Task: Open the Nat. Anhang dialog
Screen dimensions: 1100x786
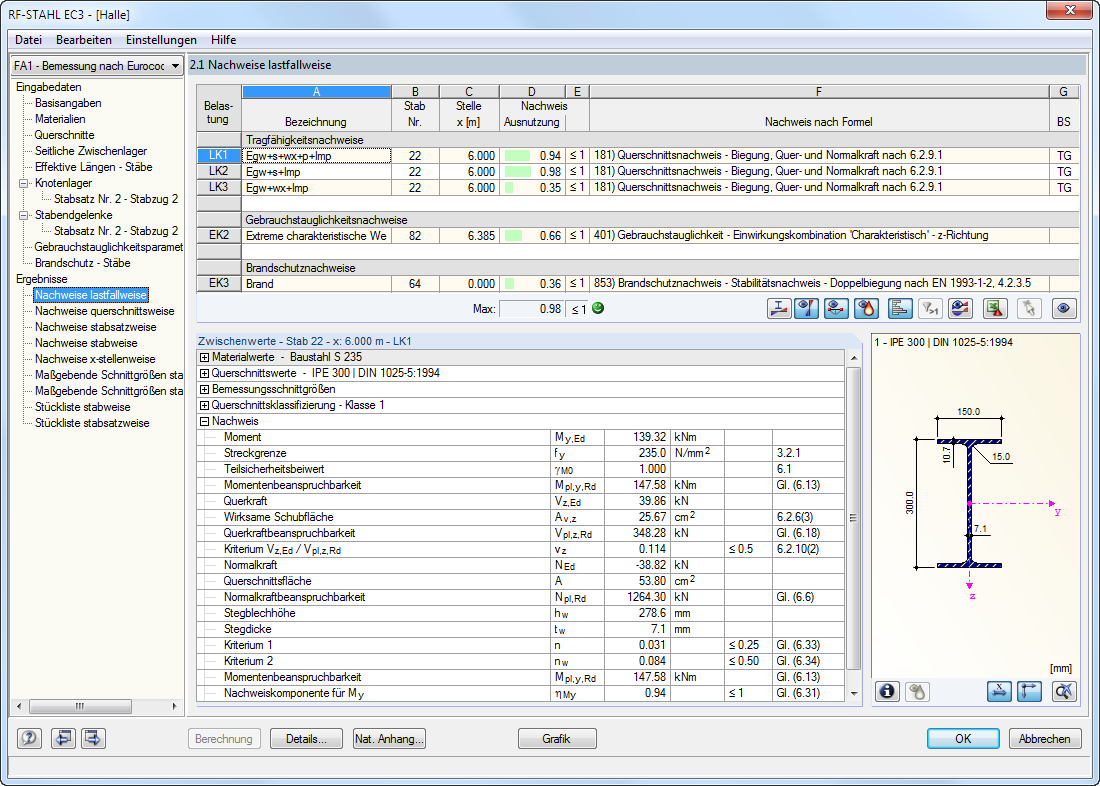Action: (388, 738)
